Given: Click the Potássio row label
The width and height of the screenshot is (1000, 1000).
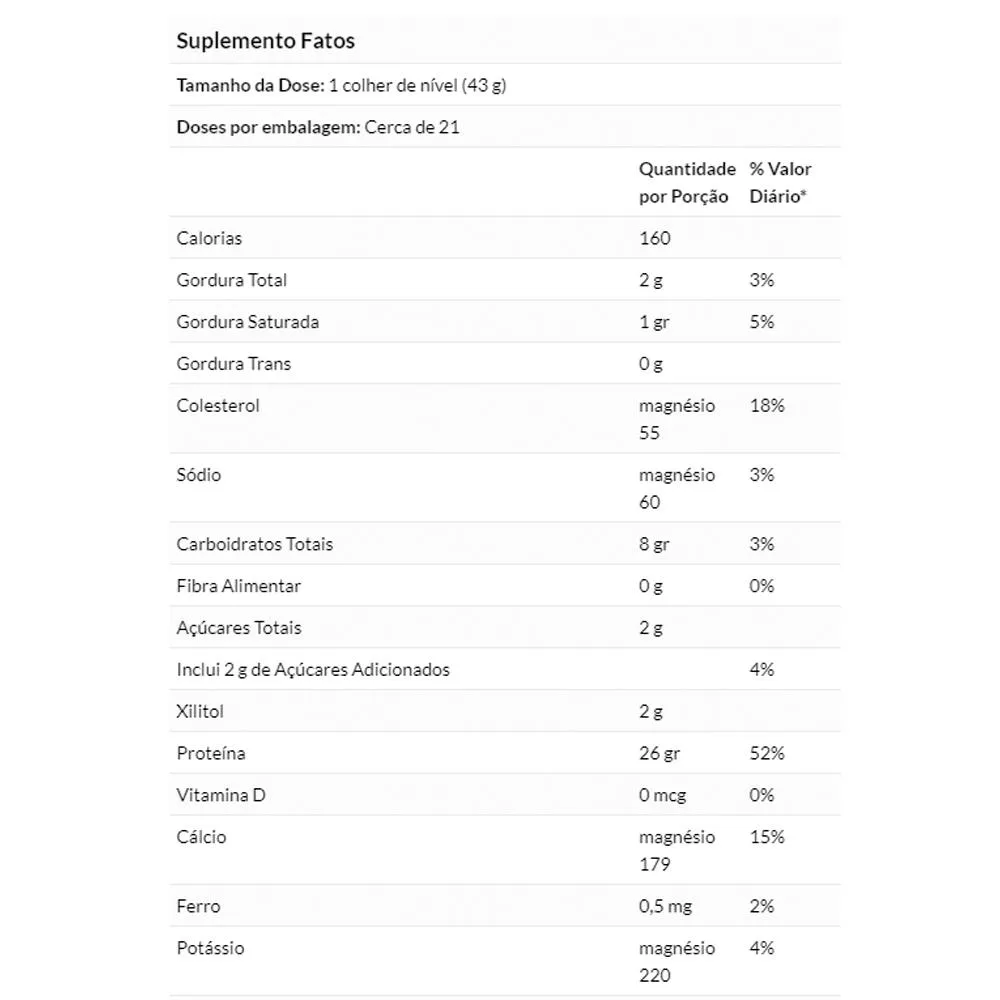Looking at the screenshot, I should 210,948.
